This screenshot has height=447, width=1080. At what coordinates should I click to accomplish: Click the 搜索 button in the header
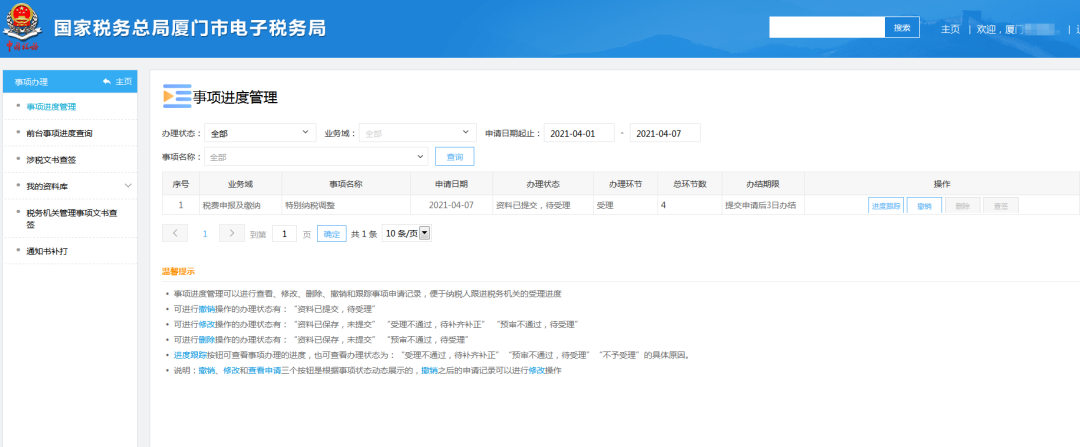coord(901,28)
